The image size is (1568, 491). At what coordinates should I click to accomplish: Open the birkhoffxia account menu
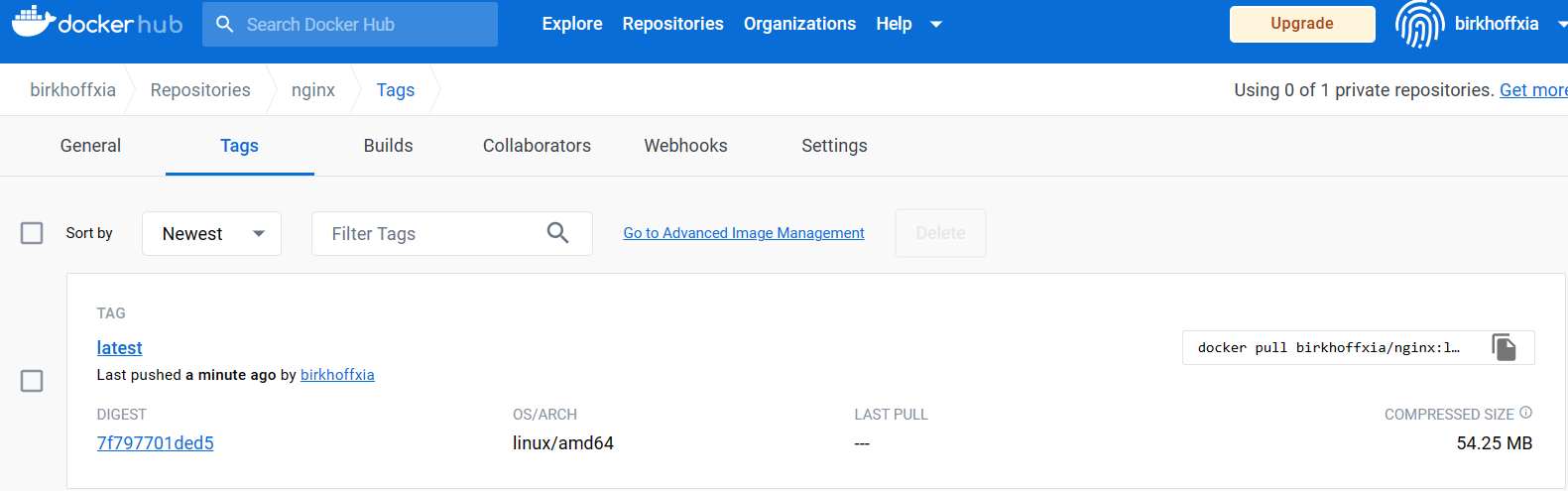[1497, 24]
